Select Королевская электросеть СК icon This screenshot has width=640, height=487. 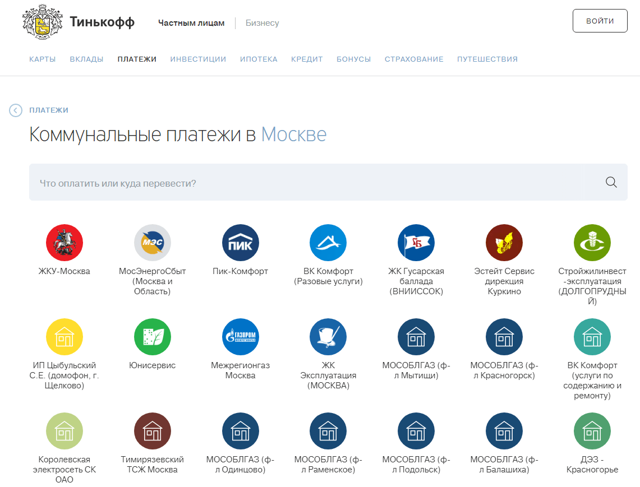pos(64,431)
